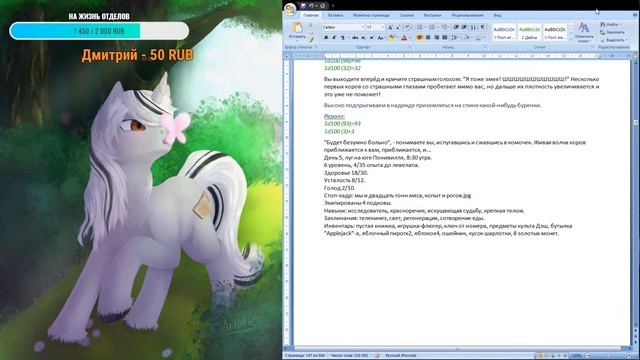Image resolution: width=640 pixels, height=360 pixels.
Task: Click the Numbering list icon
Action: pos(431,27)
